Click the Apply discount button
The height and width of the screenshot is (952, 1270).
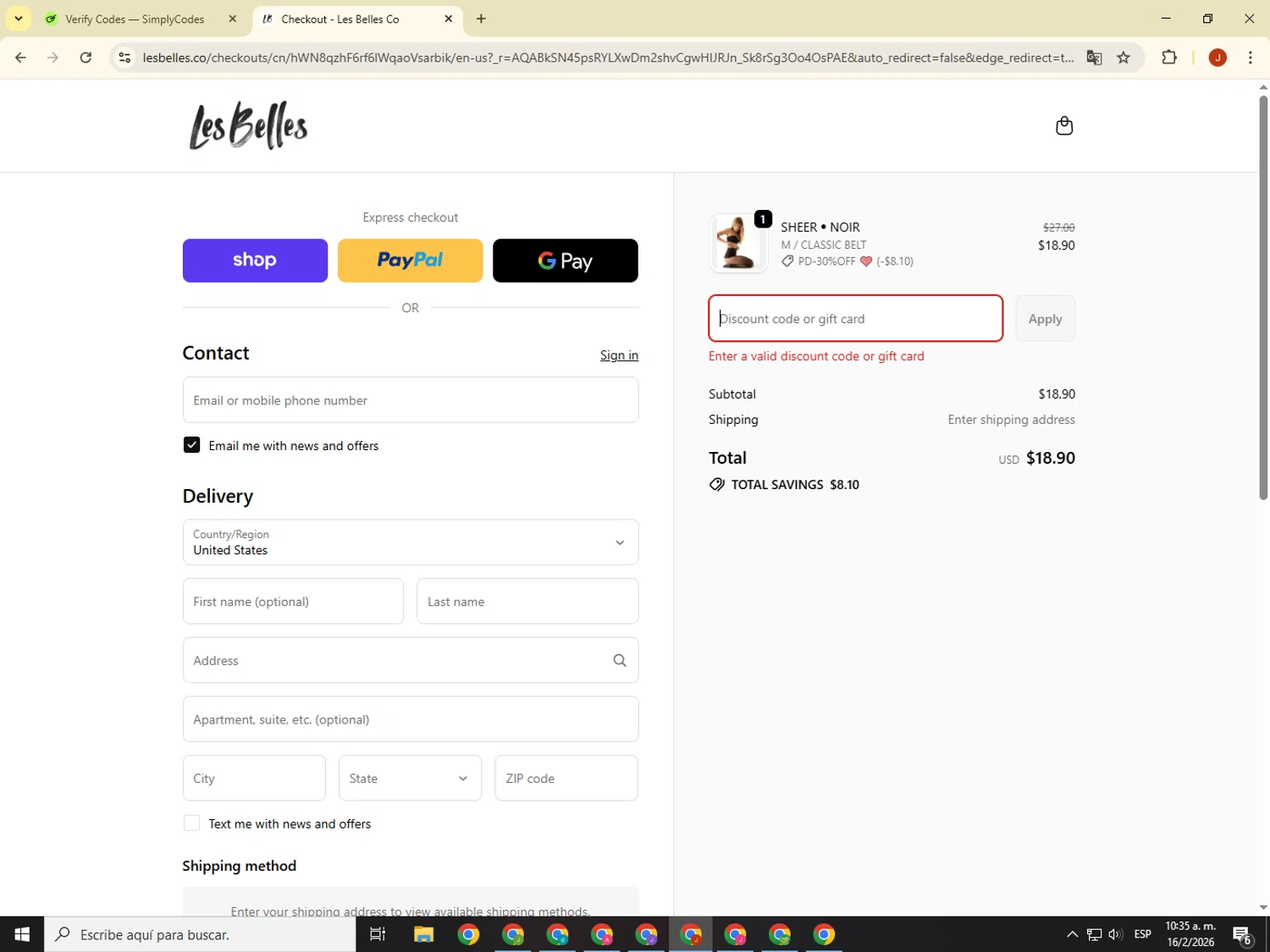pyautogui.click(x=1045, y=318)
